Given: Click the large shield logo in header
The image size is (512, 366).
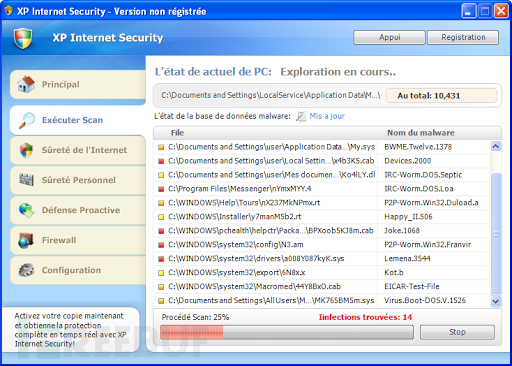Looking at the screenshot, I should click(x=23, y=38).
